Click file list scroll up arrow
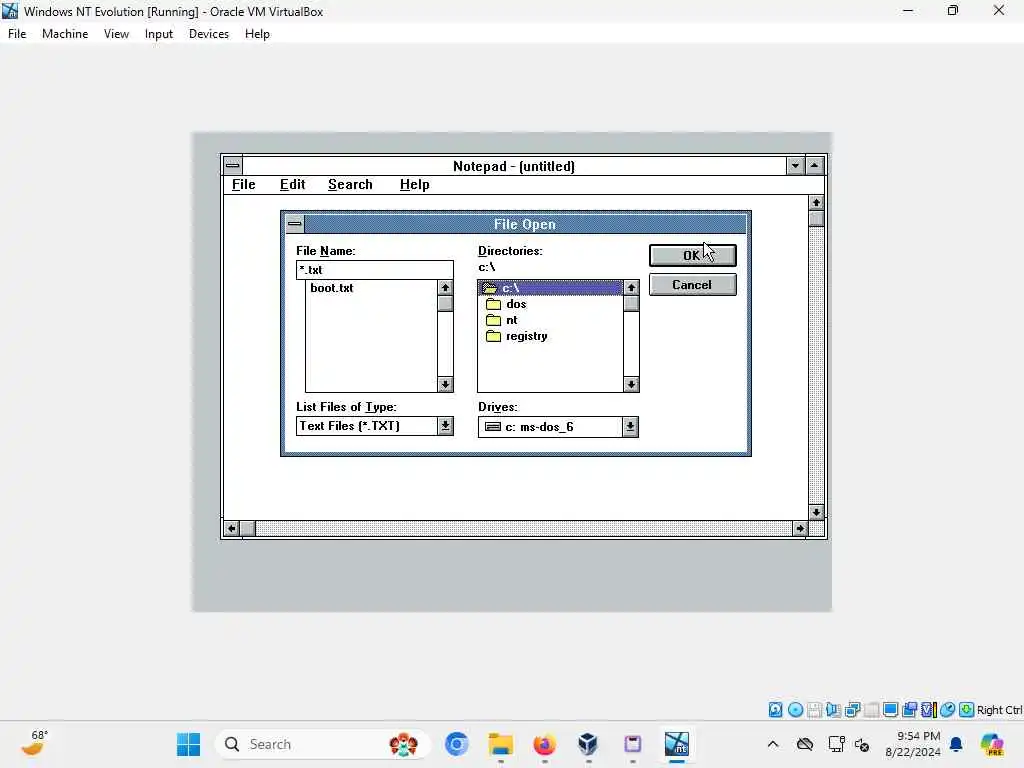 tap(445, 288)
